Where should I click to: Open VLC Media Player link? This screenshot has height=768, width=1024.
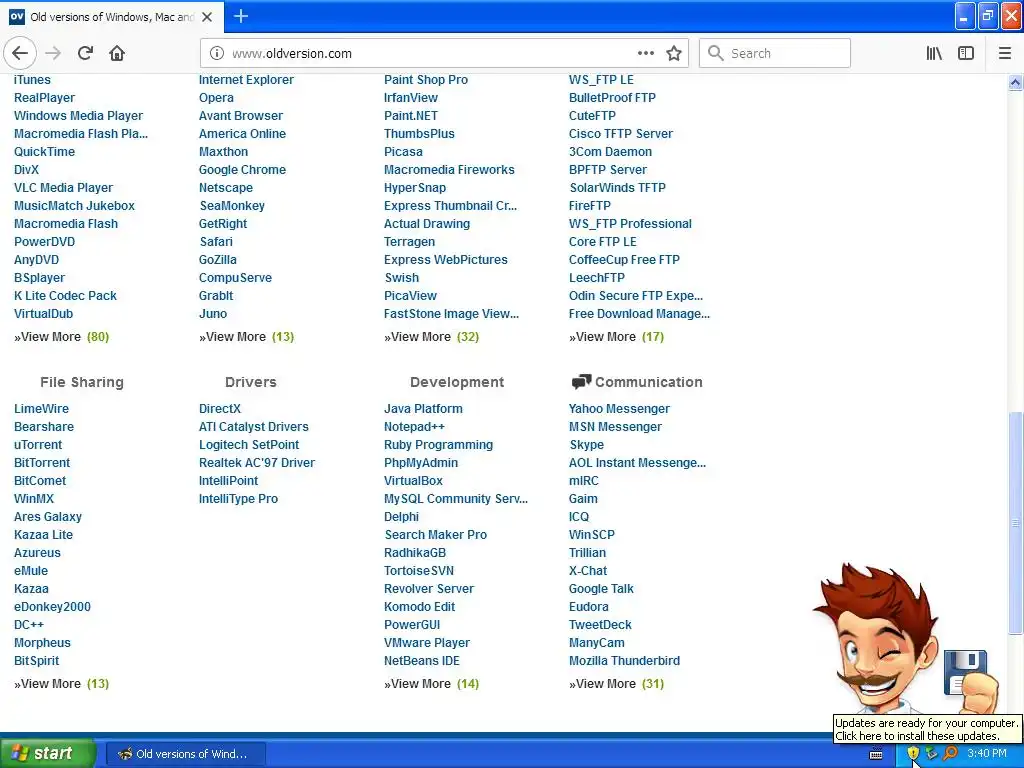point(63,187)
